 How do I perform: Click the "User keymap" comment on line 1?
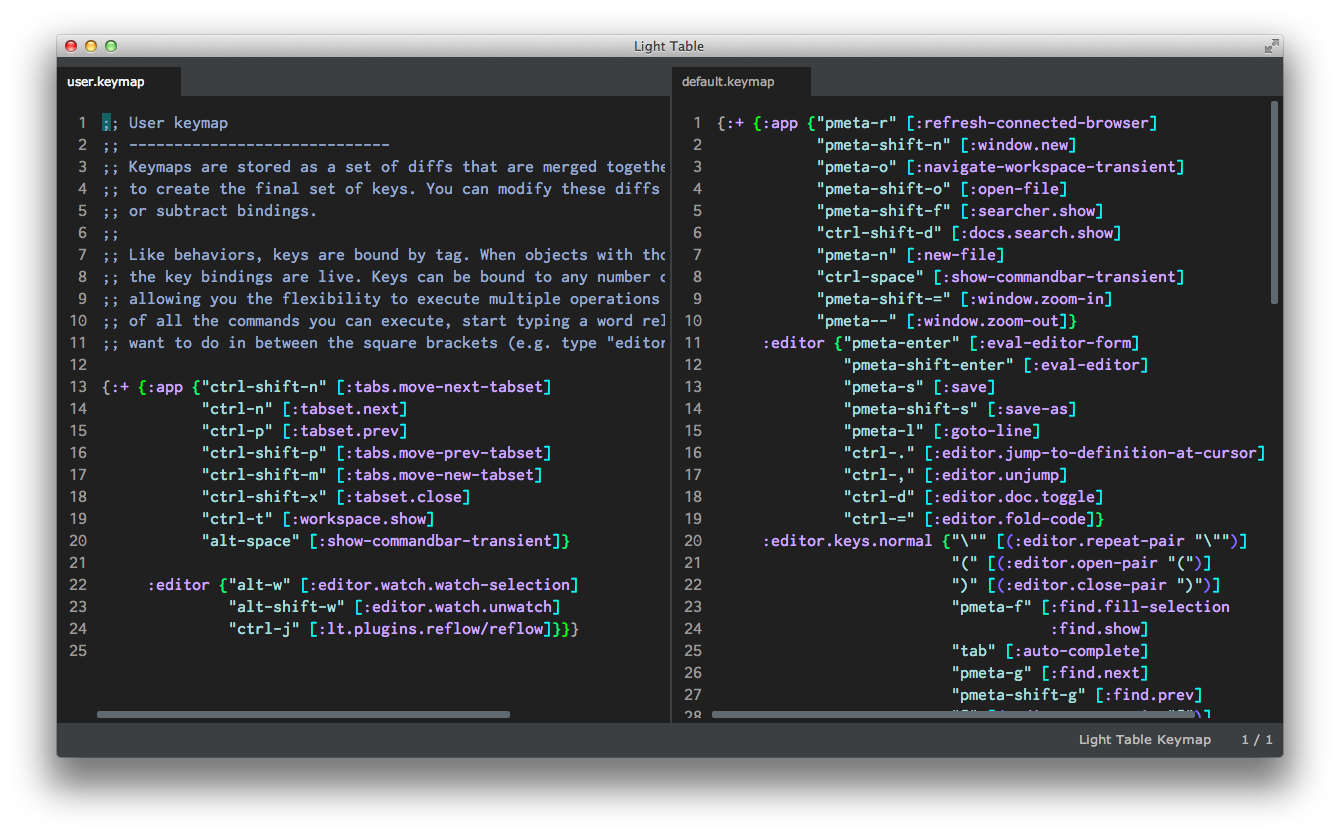177,123
